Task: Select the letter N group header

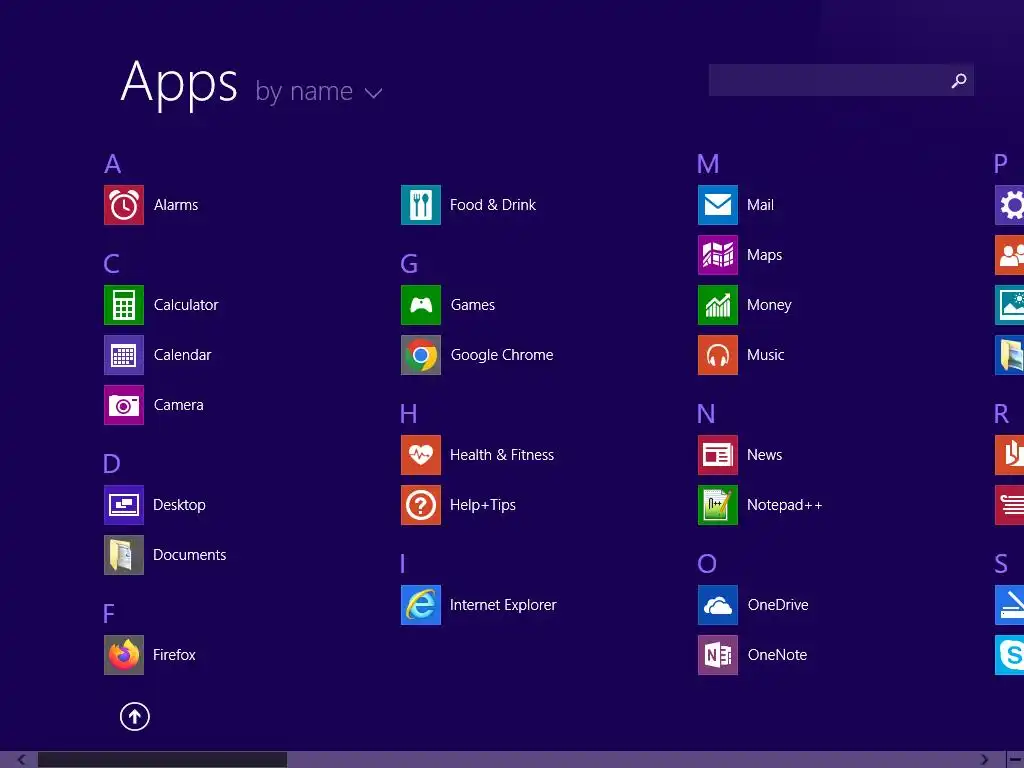Action: click(706, 414)
